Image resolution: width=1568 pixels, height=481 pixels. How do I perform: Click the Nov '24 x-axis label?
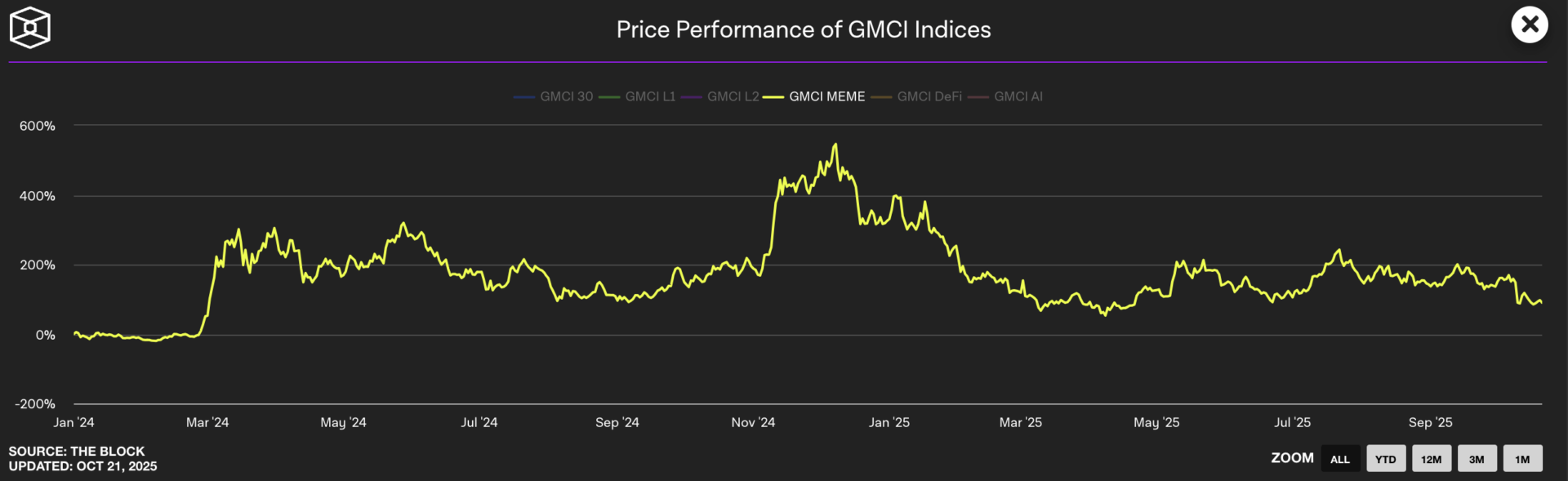tap(753, 422)
